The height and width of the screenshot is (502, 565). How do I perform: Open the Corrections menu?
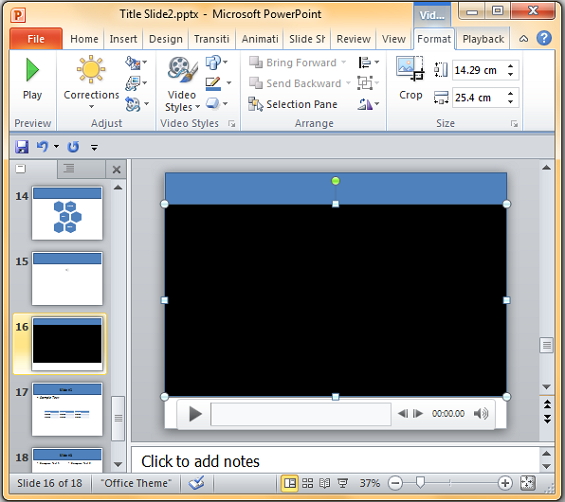click(91, 83)
